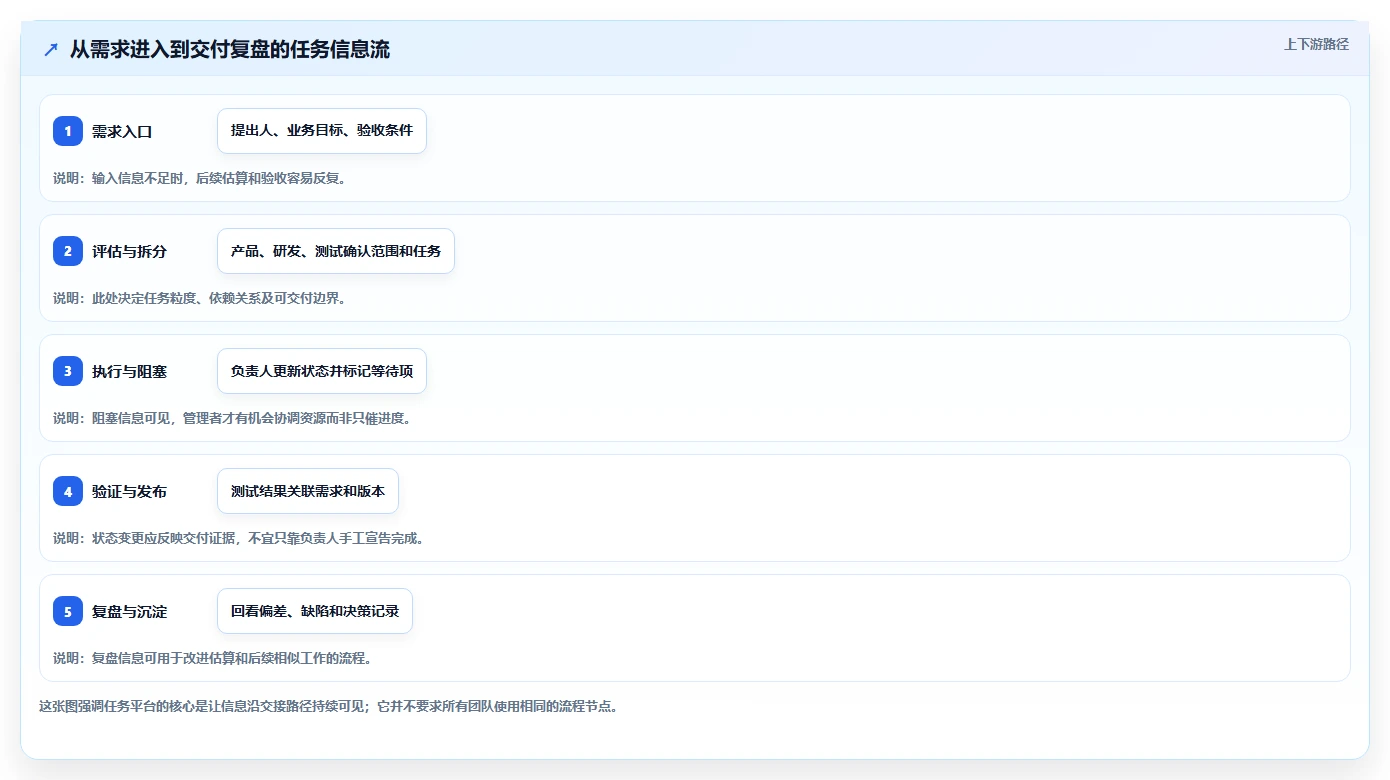
Task: Click the note about 任务粒度、依赖关系及可交付边界
Action: tap(199, 298)
